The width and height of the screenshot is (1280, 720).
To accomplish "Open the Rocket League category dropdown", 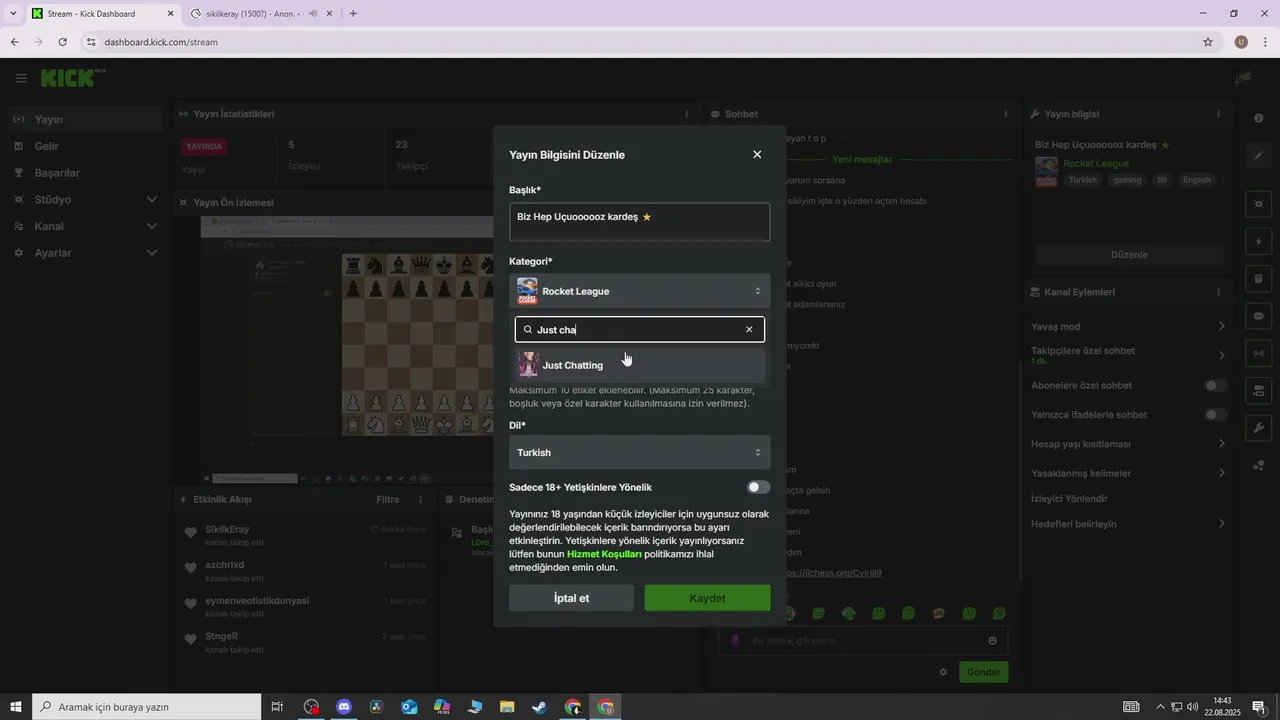I will [640, 291].
